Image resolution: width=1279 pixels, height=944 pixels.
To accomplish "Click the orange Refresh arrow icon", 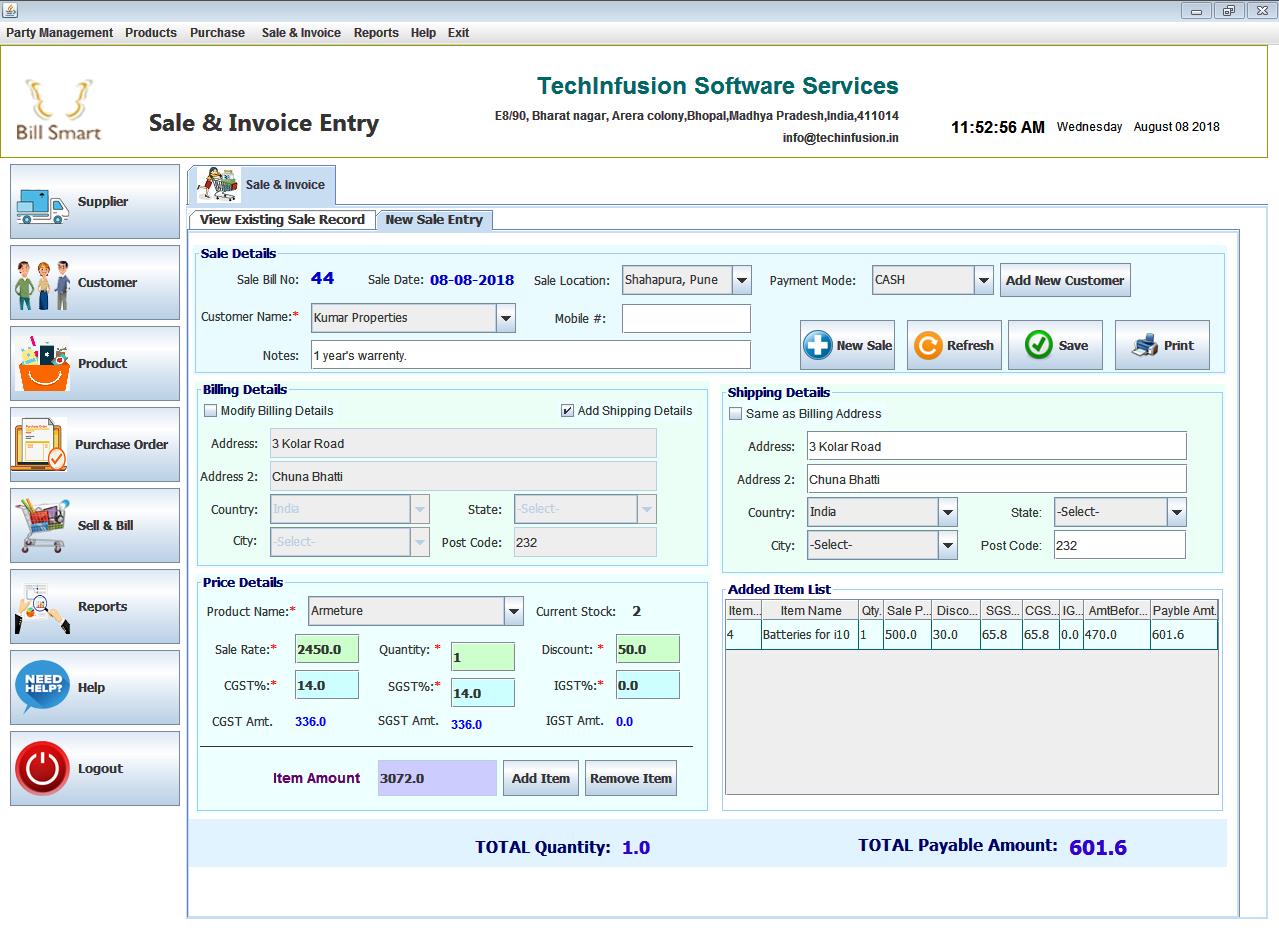I will tap(928, 345).
